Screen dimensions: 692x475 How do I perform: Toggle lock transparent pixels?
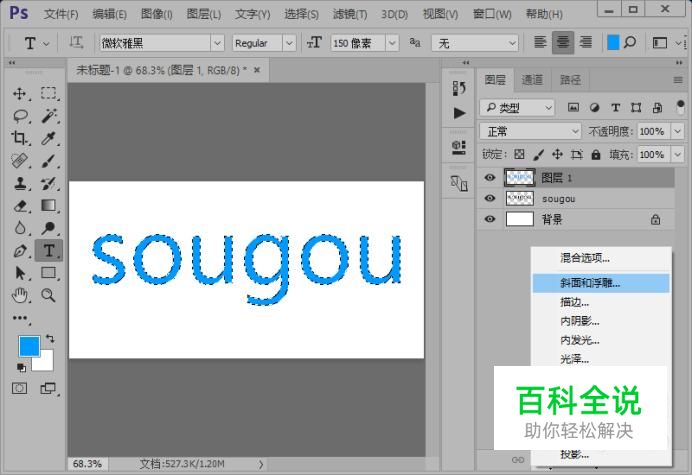(519, 154)
